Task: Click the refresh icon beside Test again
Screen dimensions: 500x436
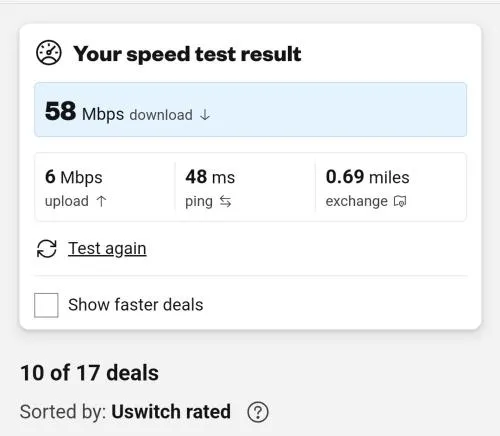Action: tap(47, 249)
